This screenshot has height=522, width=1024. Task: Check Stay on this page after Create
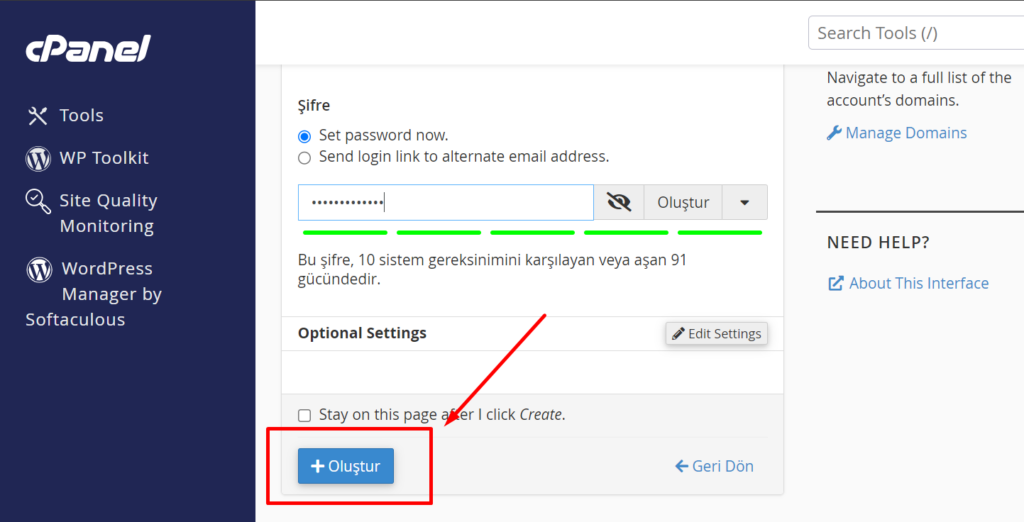304,416
